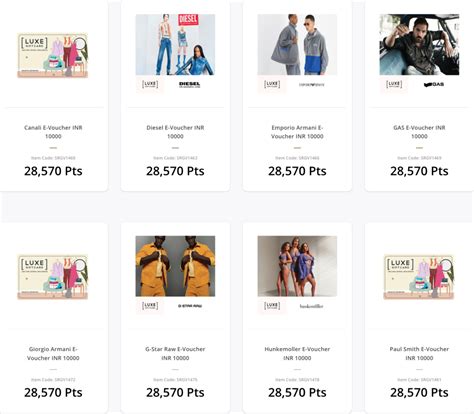The image size is (474, 414).
Task: Open the G-Star Raw yellow outfit photo
Action: pyautogui.click(x=175, y=266)
